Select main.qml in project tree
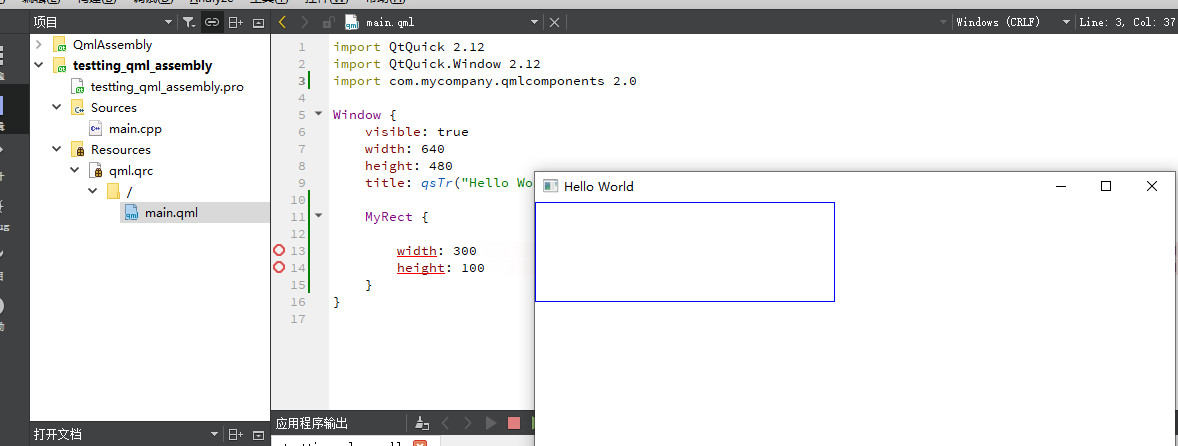This screenshot has height=446, width=1178. (171, 212)
